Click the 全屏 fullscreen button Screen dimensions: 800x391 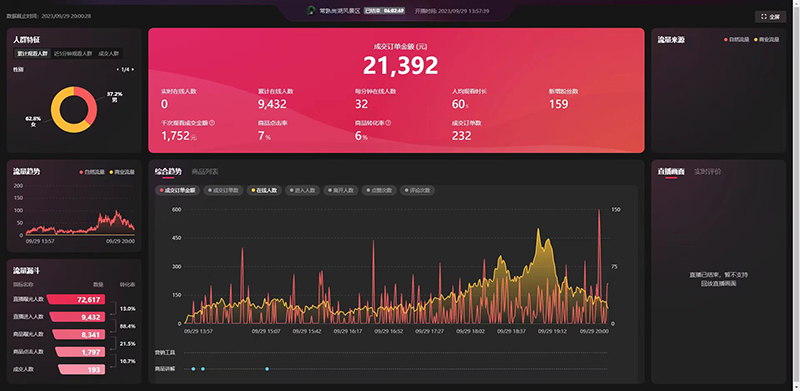click(770, 16)
